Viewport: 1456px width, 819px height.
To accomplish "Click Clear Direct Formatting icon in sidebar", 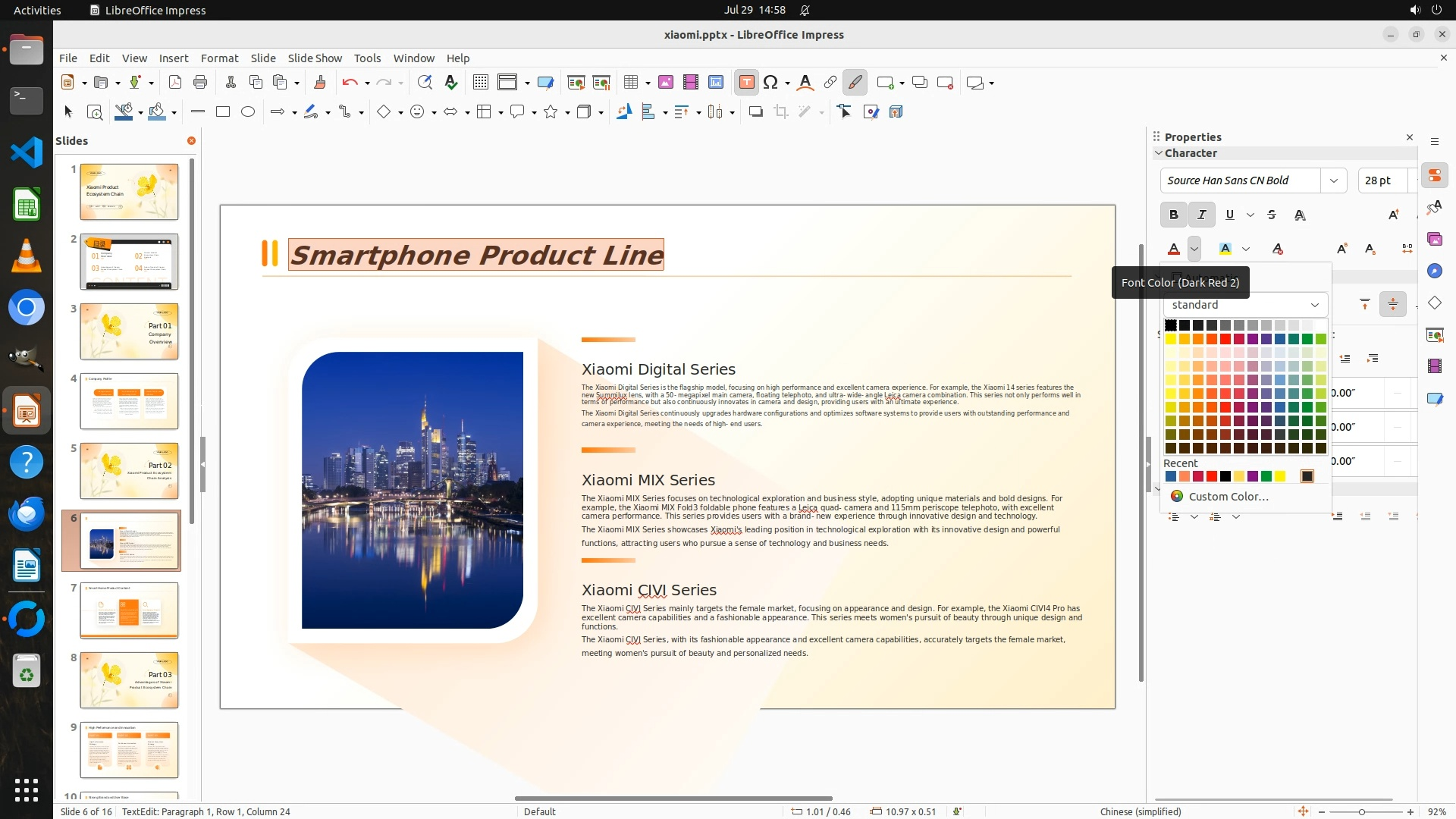I will (x=1278, y=249).
